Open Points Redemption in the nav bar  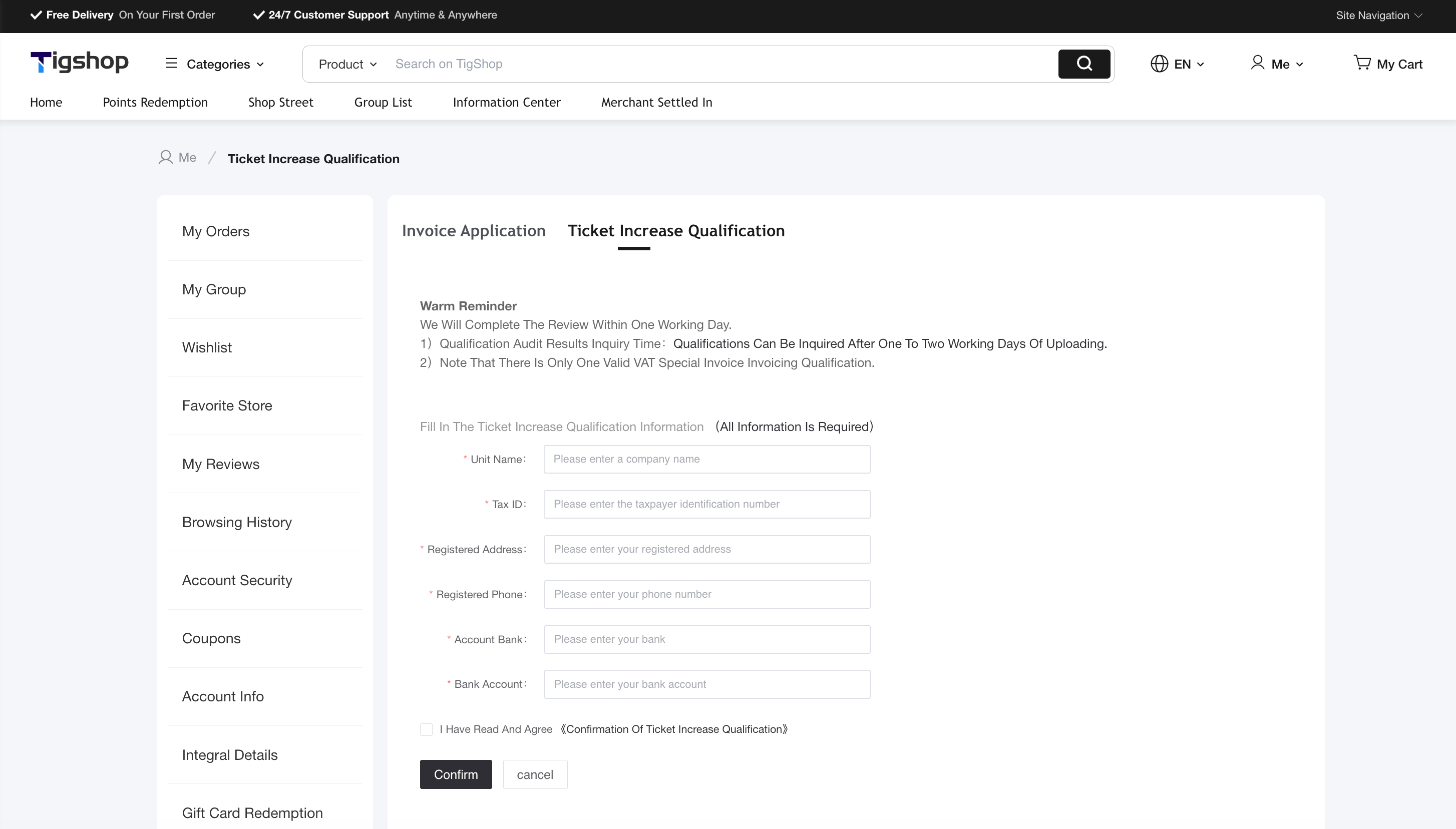click(x=155, y=103)
